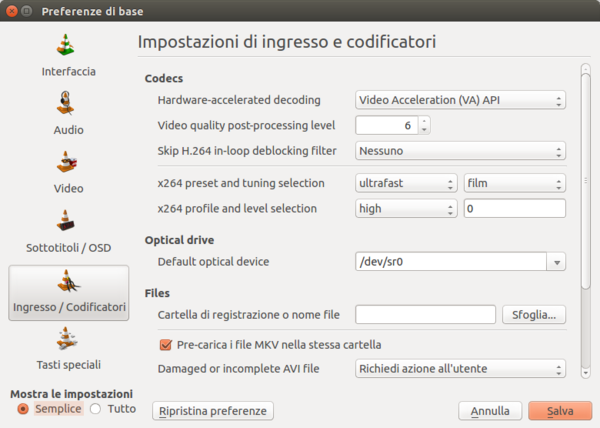
Task: Click the Cartella di registrazione text field
Action: tap(425, 315)
